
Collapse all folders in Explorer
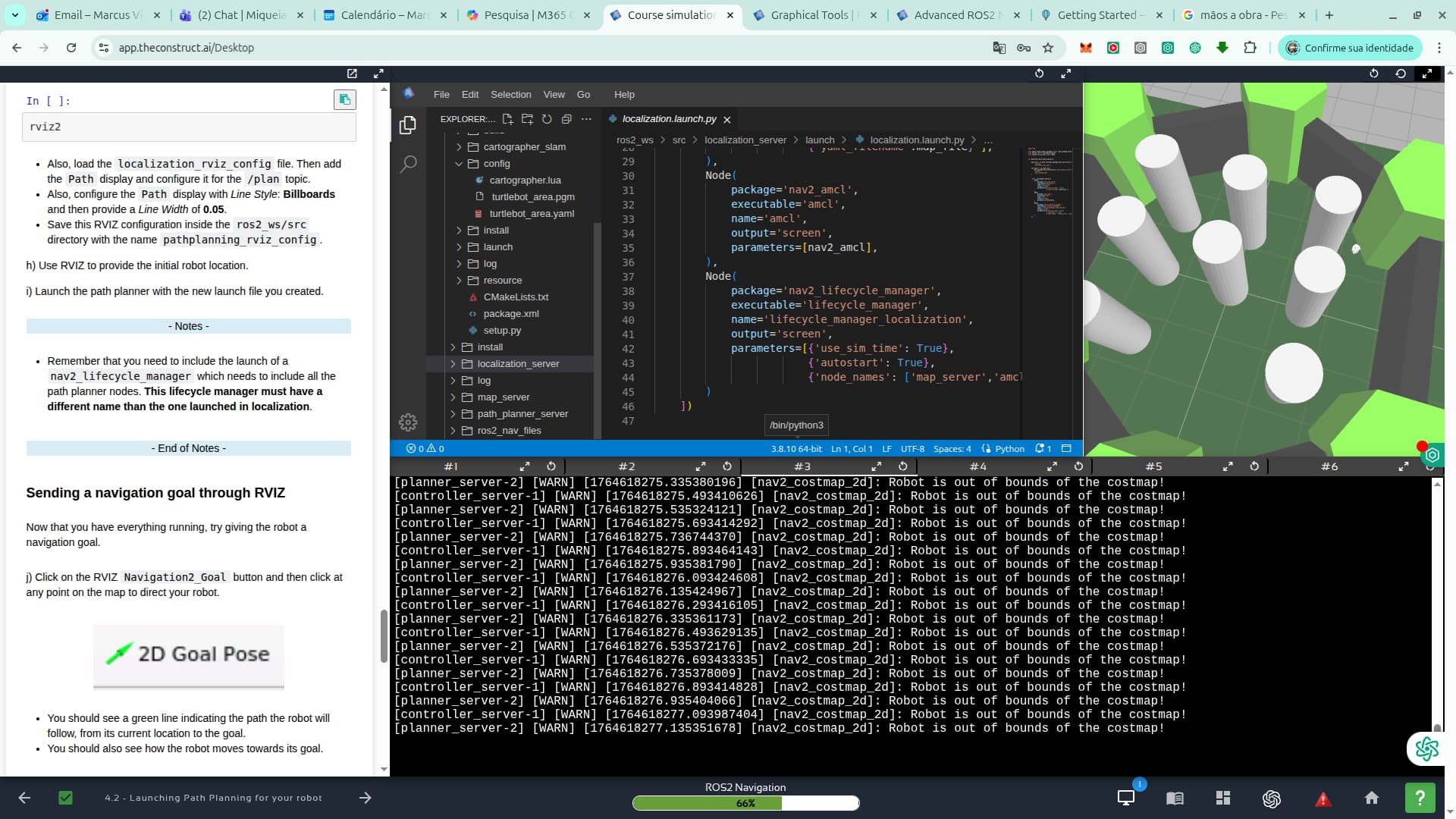(x=566, y=119)
